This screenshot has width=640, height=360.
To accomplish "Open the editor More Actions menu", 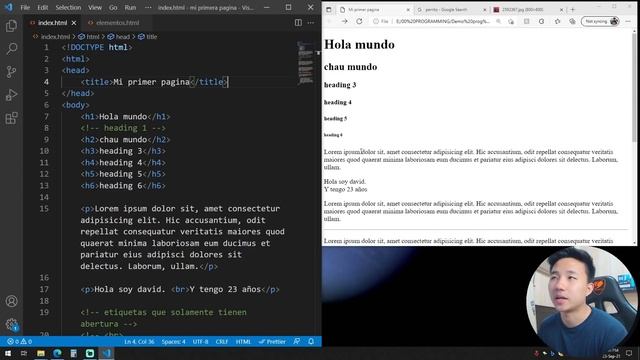I will [x=311, y=23].
